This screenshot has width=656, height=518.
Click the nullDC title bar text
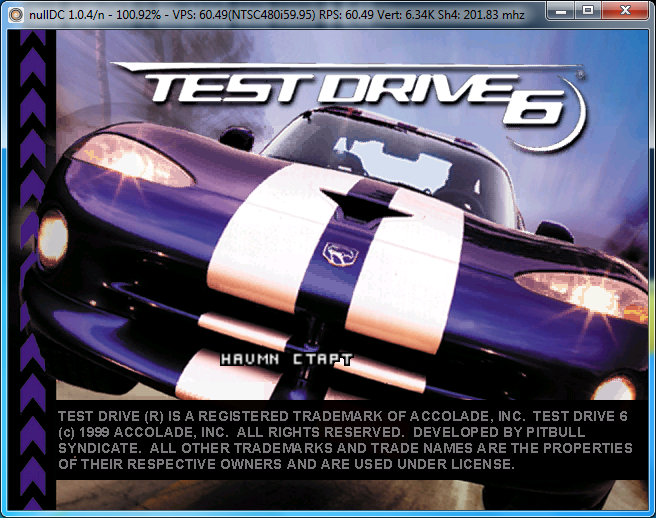277,15
